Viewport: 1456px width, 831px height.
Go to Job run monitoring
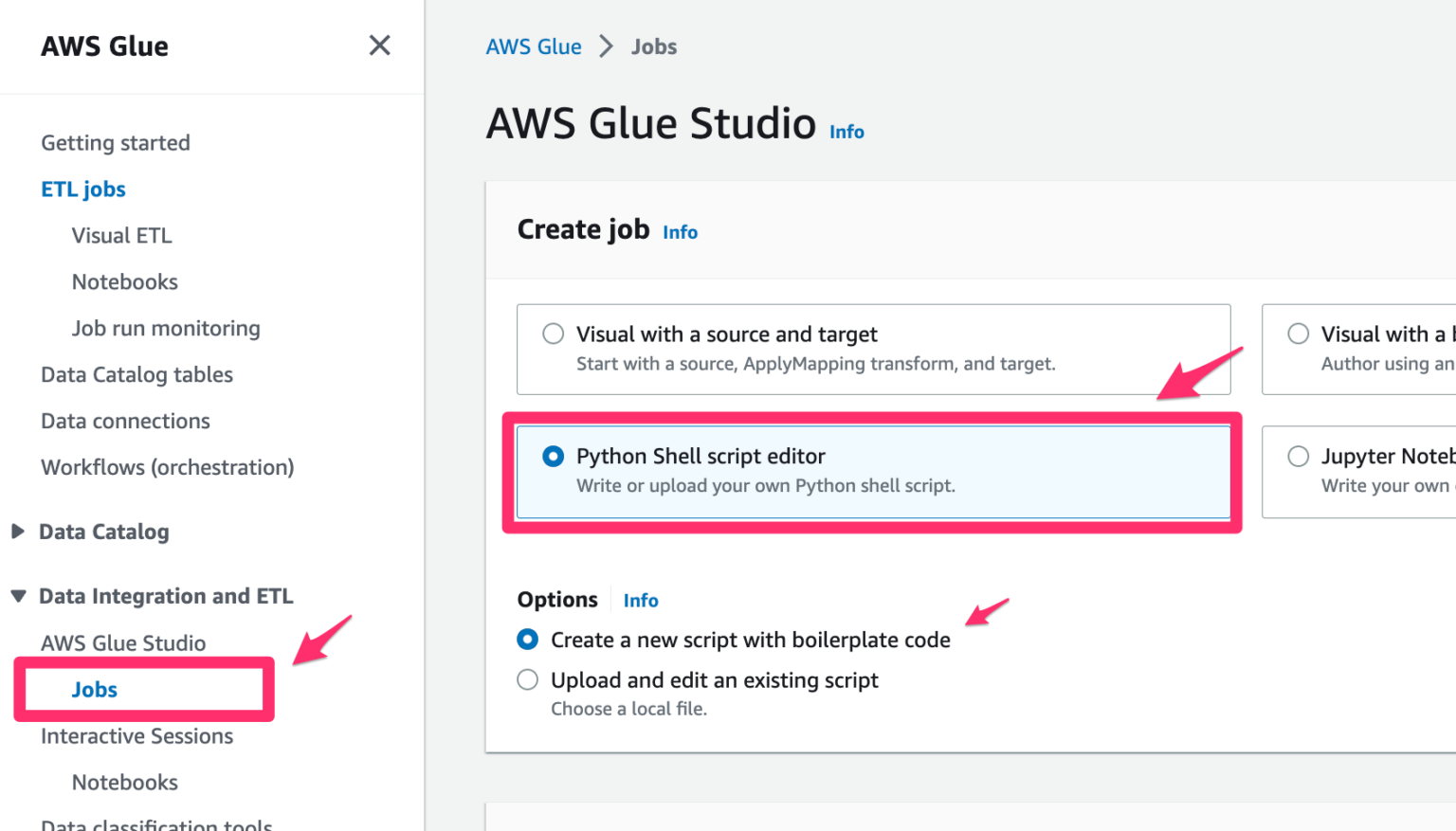coord(166,328)
